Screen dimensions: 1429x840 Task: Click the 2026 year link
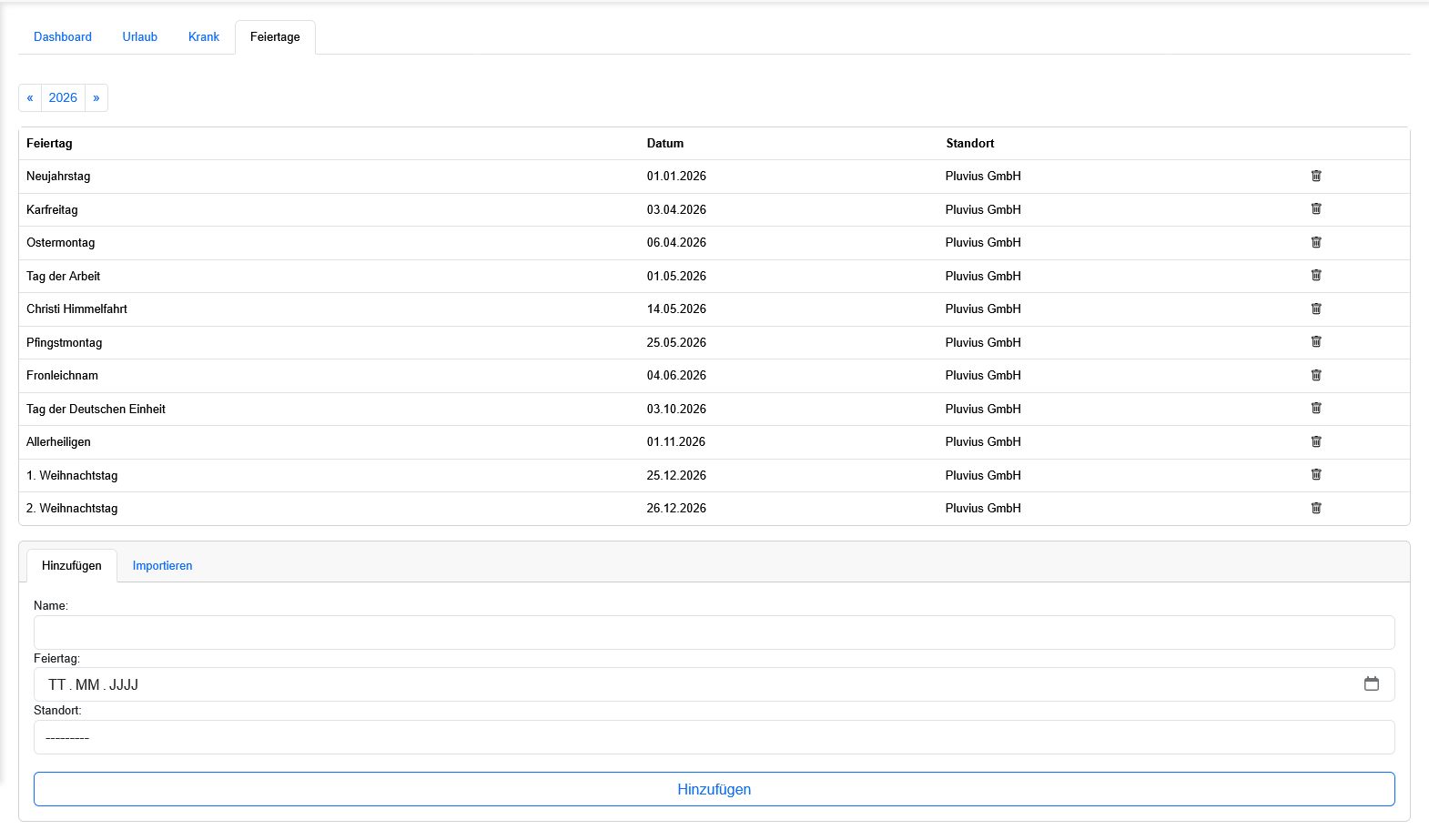point(63,97)
